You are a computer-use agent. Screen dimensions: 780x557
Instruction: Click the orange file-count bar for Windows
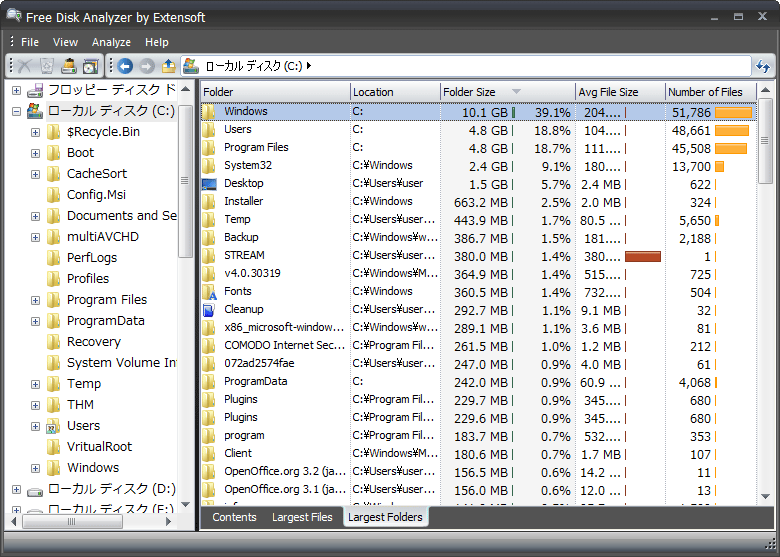[x=733, y=113]
